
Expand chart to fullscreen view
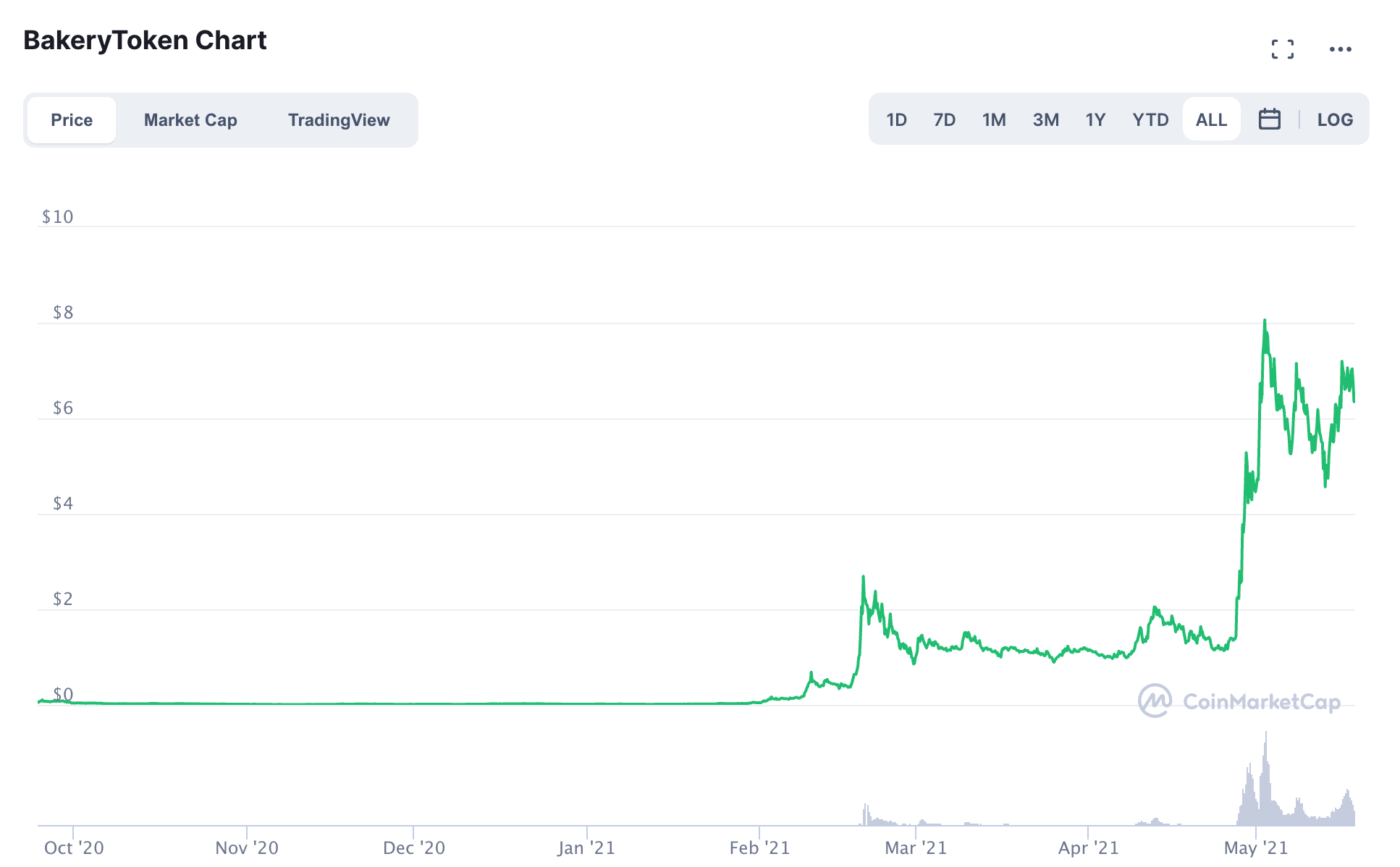[1282, 49]
